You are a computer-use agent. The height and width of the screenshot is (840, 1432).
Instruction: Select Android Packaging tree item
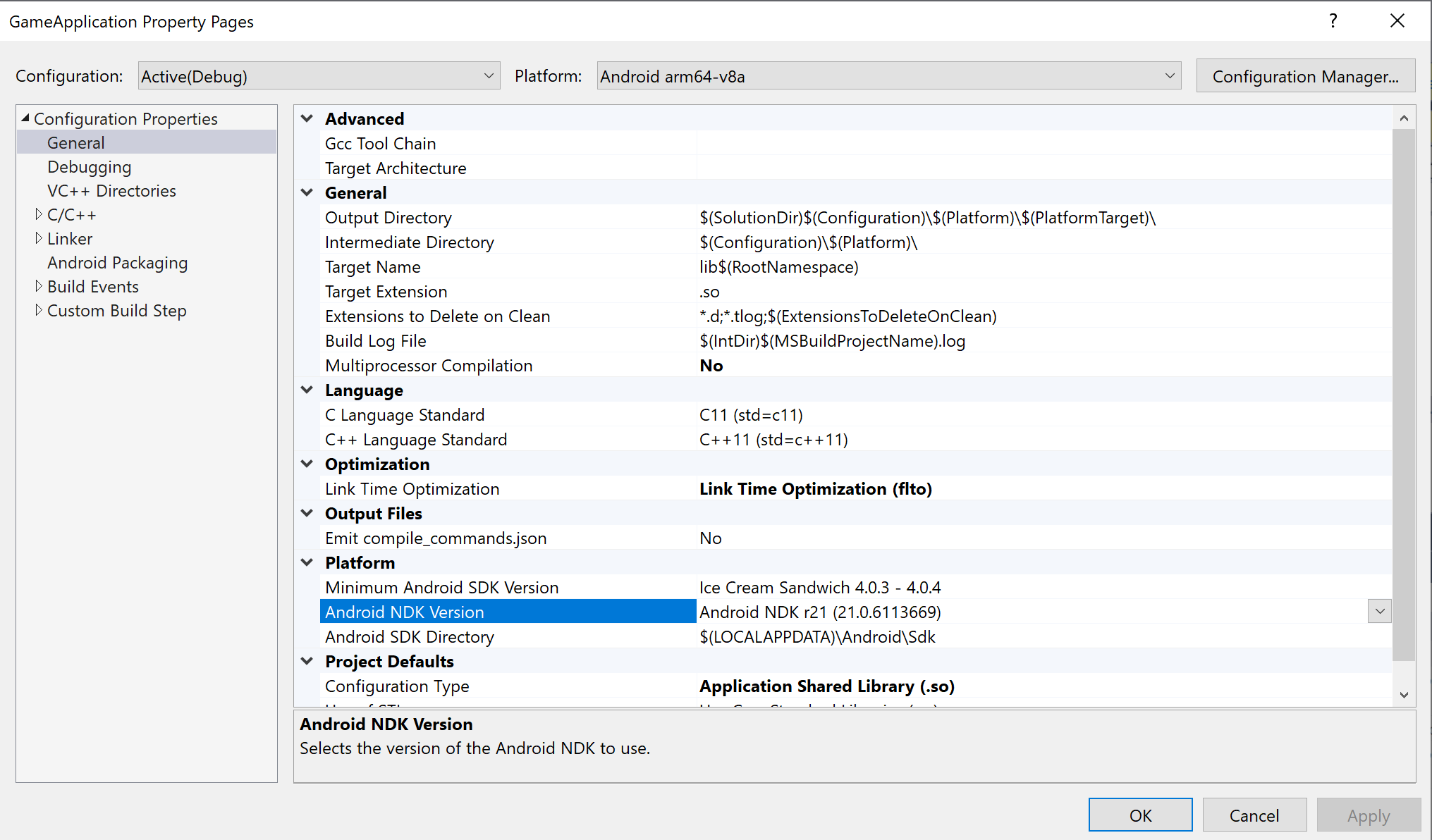tap(118, 263)
